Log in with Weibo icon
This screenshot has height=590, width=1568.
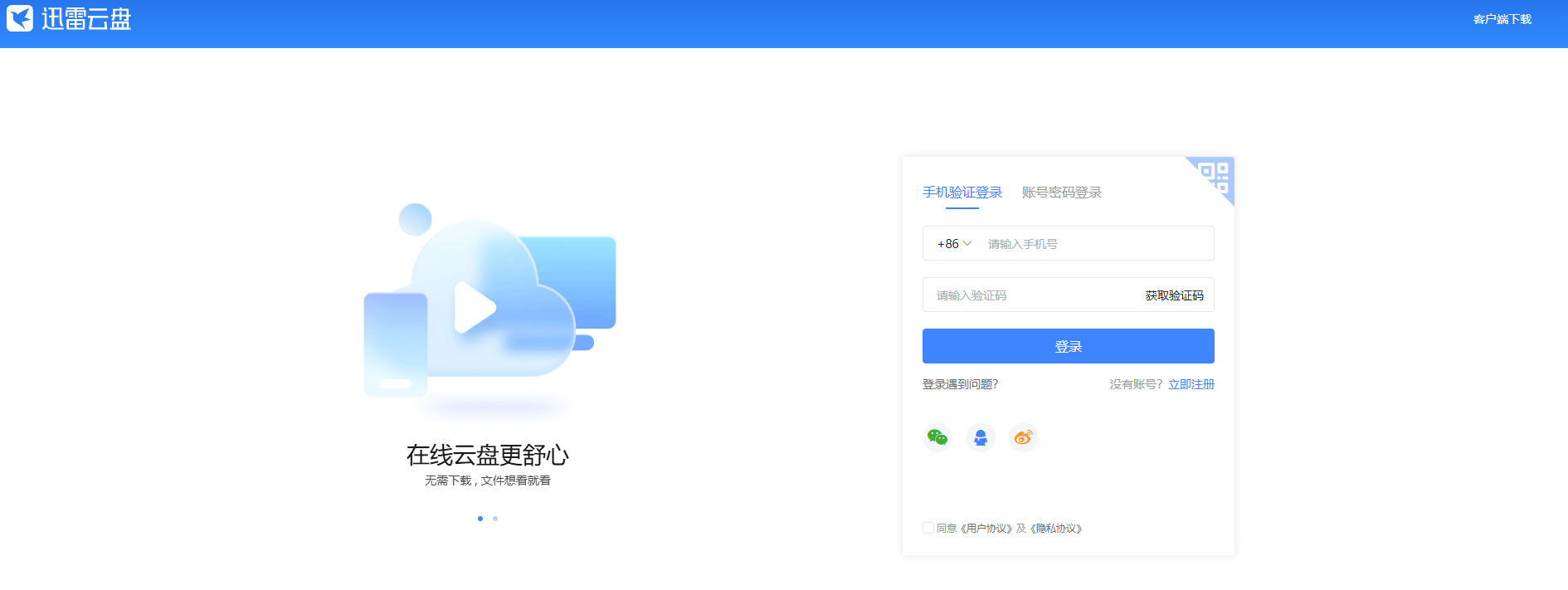point(1024,437)
